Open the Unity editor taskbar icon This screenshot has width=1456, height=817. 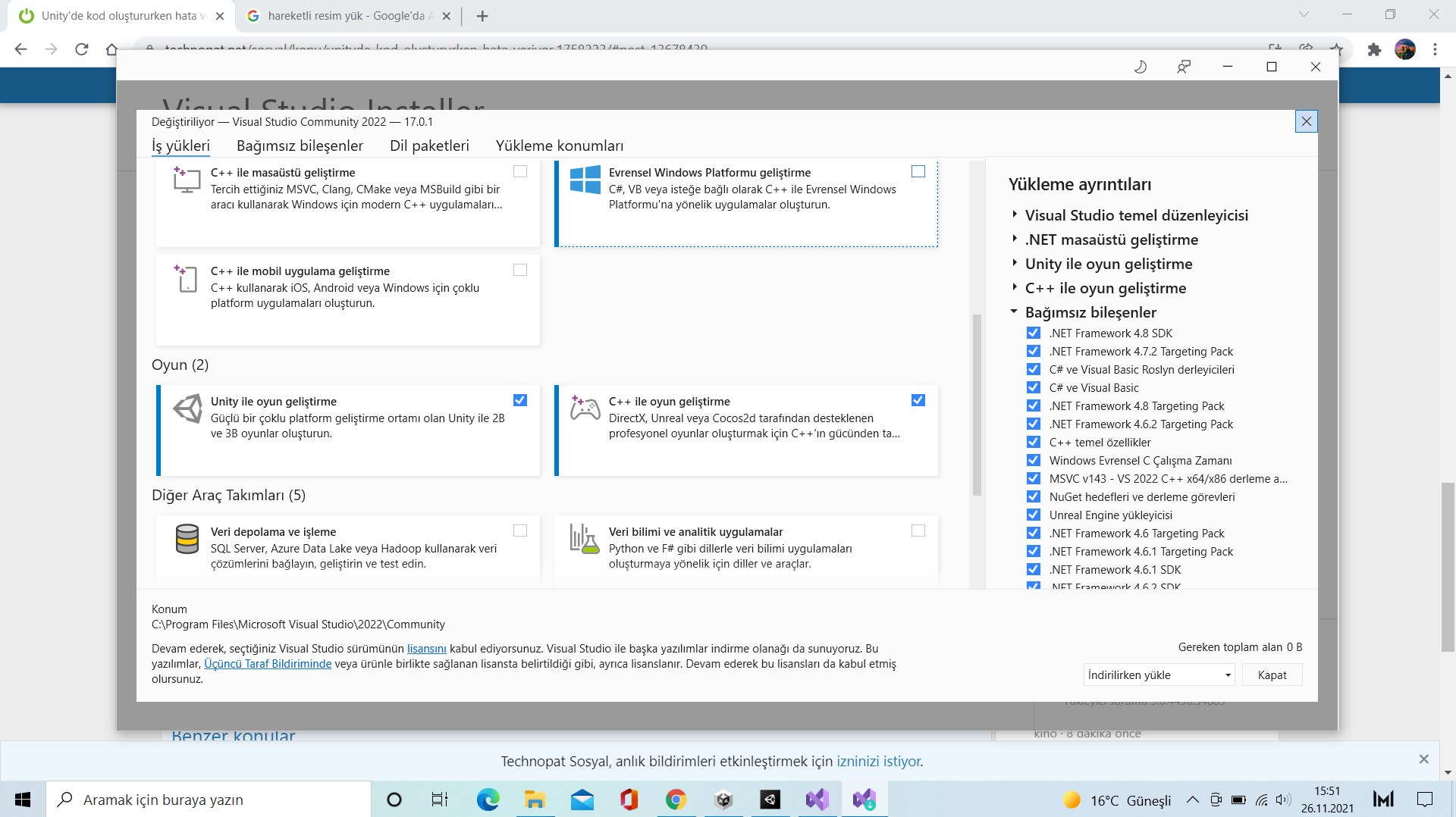pos(770,800)
